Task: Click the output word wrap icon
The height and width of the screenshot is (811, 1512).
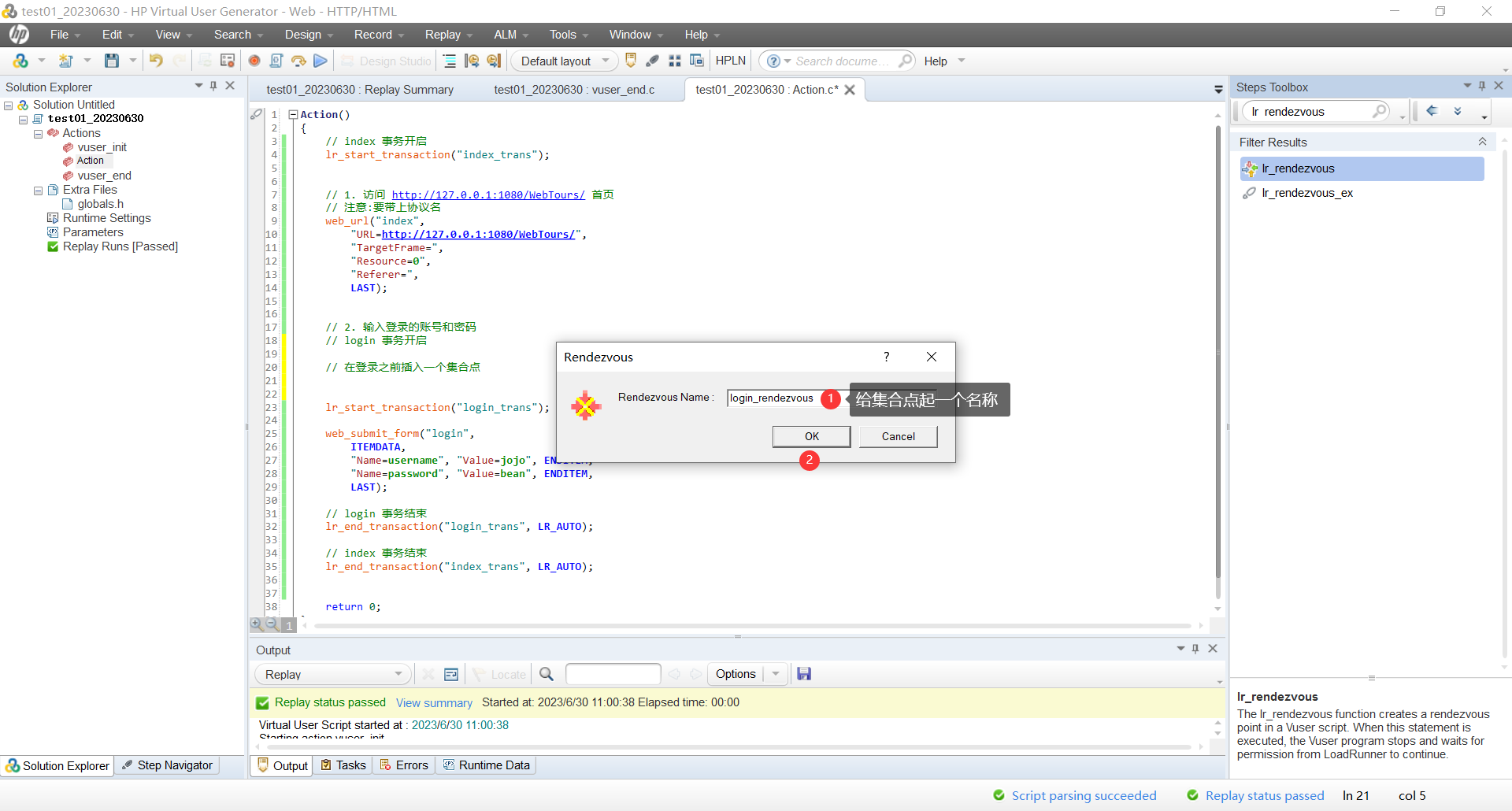Action: (451, 674)
